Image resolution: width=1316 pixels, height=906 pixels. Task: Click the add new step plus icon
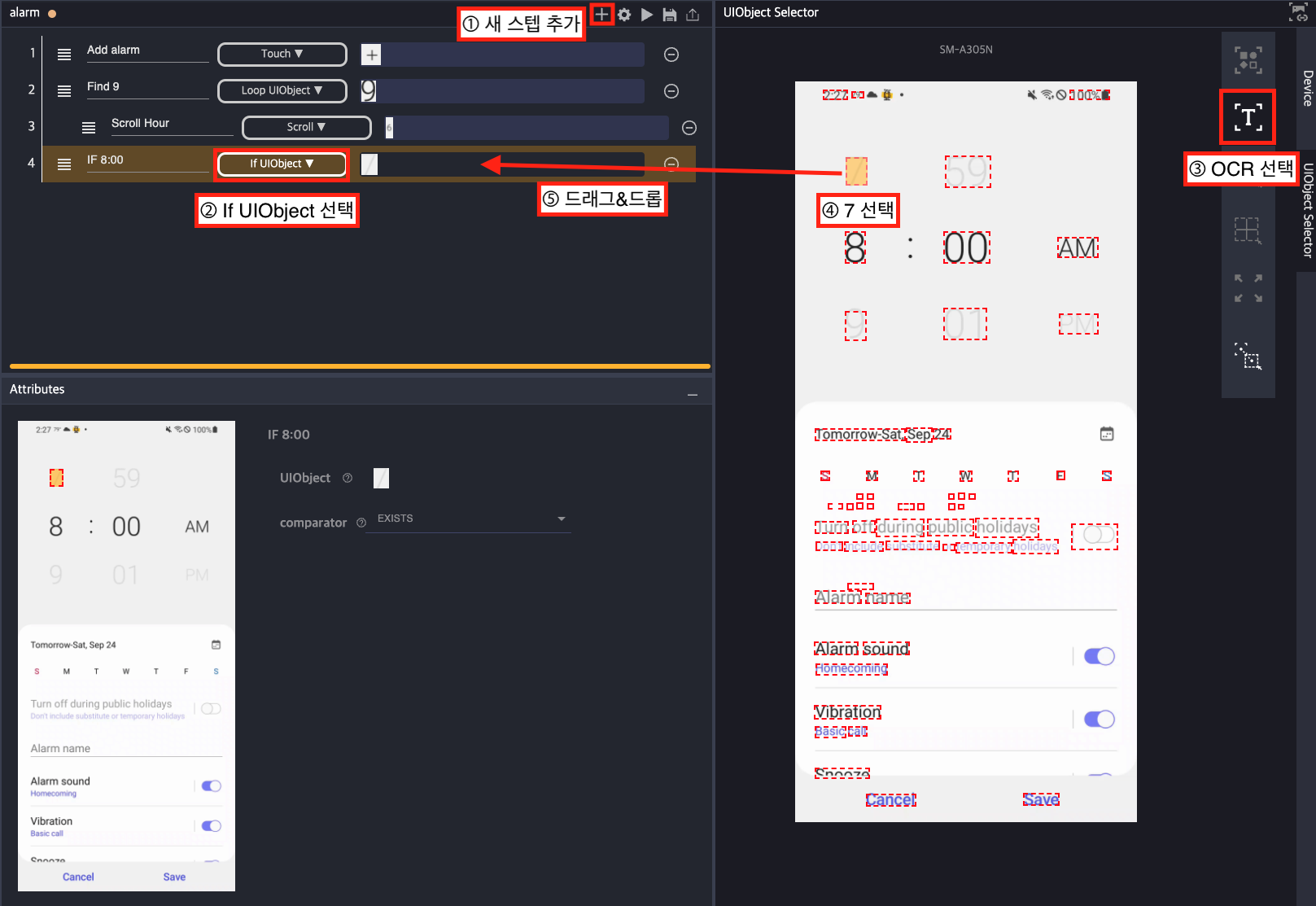[x=601, y=14]
